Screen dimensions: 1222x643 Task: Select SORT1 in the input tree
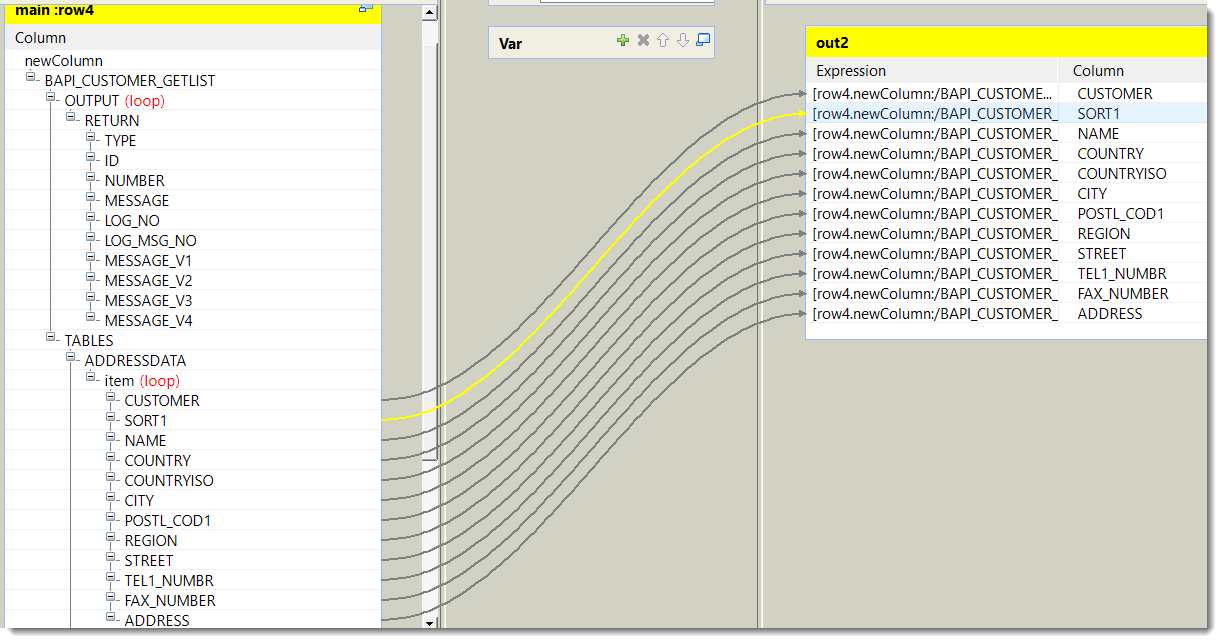[x=145, y=420]
